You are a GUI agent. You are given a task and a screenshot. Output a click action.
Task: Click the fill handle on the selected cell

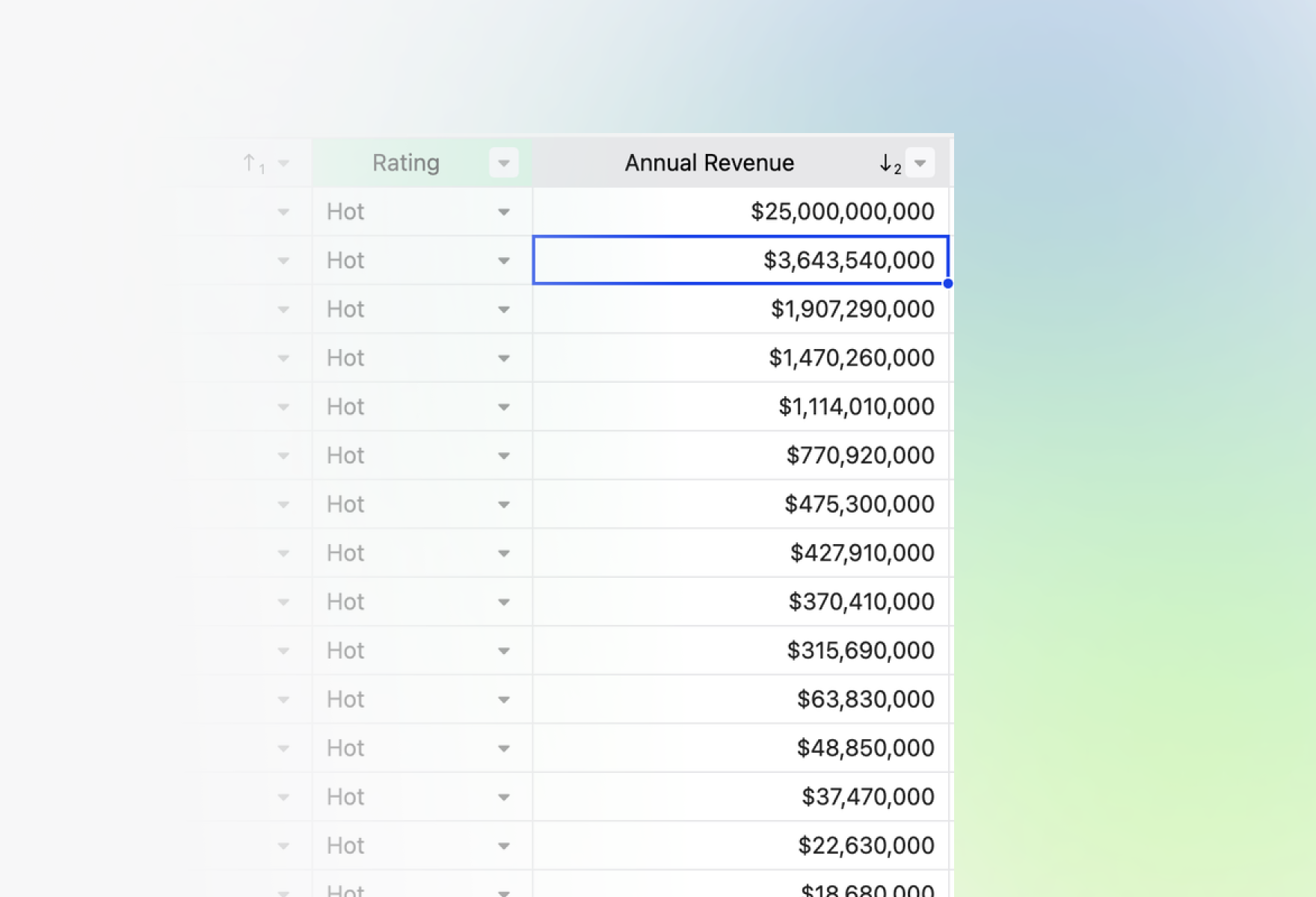point(948,283)
